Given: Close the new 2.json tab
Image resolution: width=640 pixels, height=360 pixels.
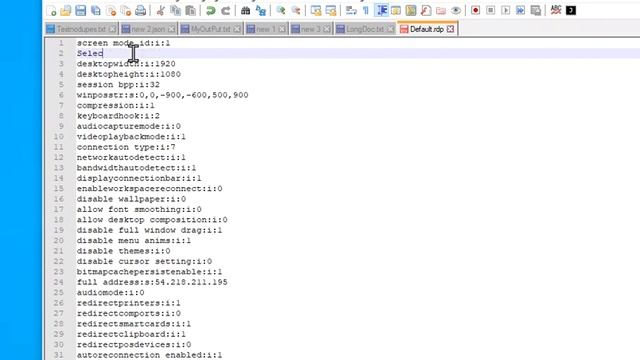Looking at the screenshot, I should click(171, 29).
